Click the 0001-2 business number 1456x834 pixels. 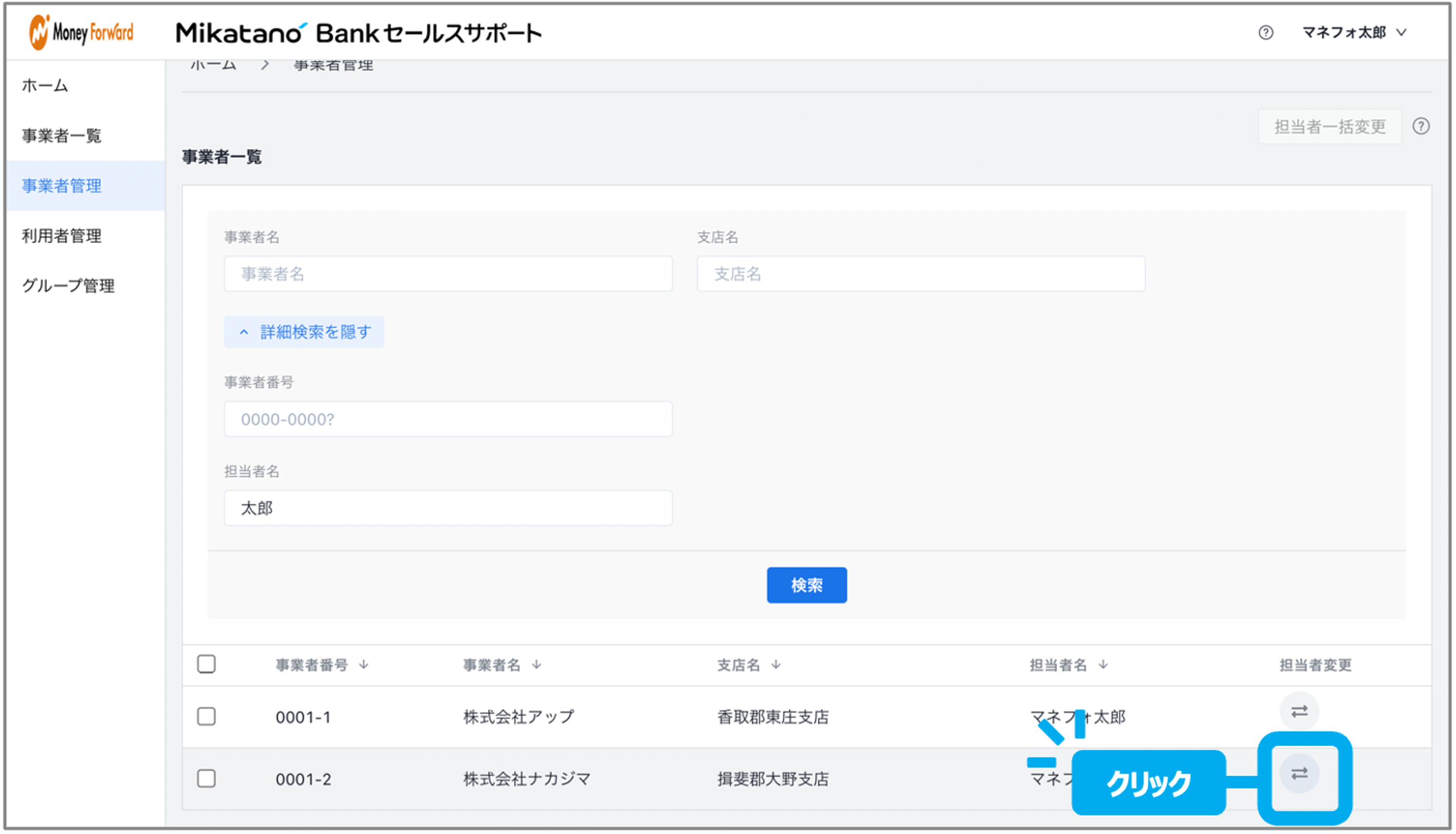(303, 779)
